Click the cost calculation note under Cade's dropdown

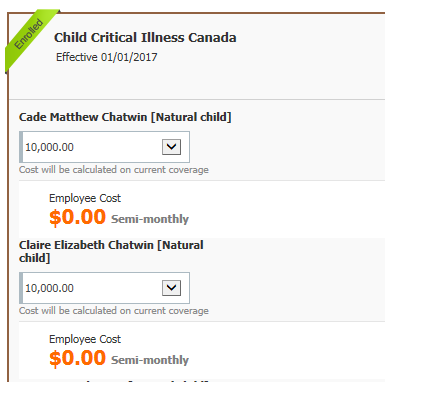pyautogui.click(x=114, y=170)
